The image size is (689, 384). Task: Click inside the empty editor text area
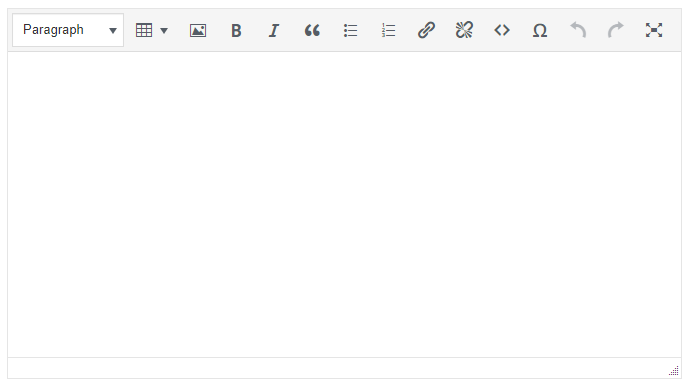(x=344, y=204)
